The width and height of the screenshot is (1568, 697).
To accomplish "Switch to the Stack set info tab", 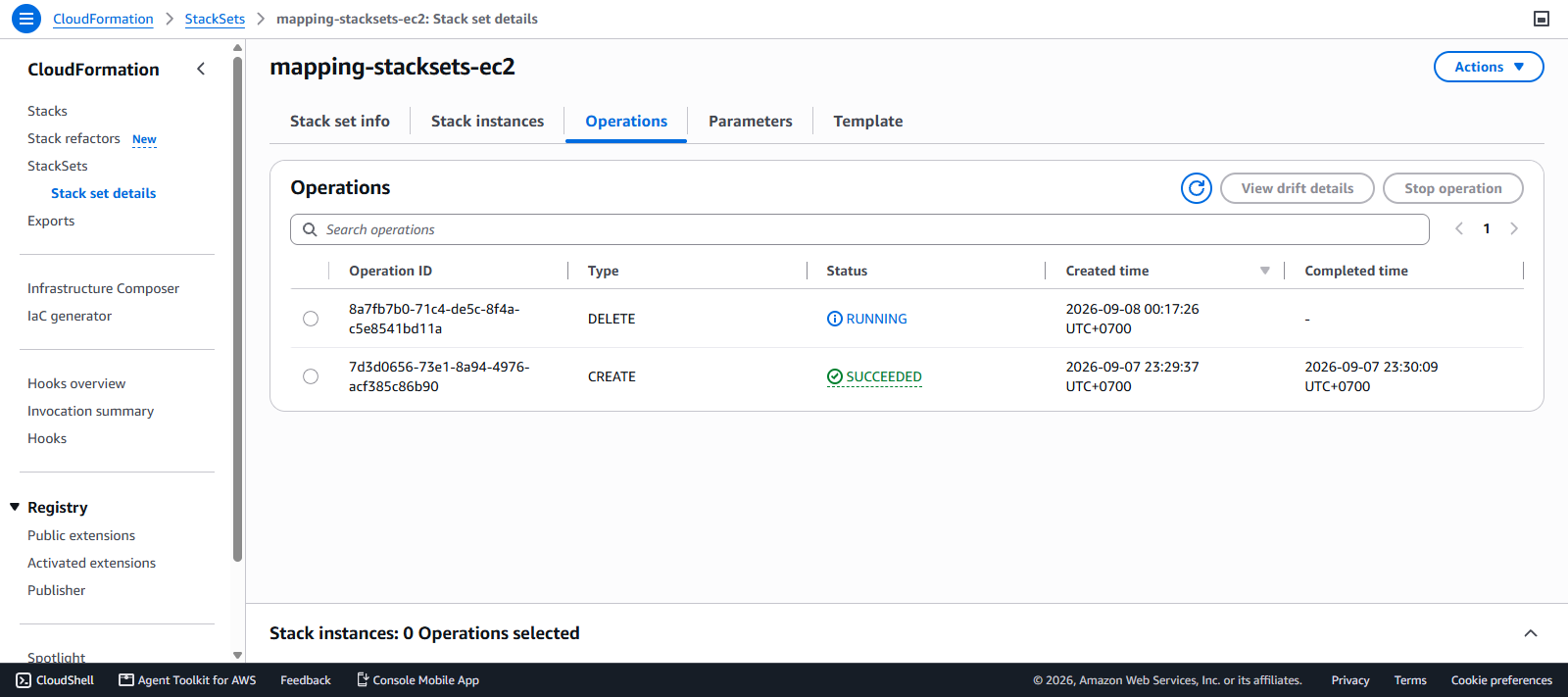I will point(340,122).
